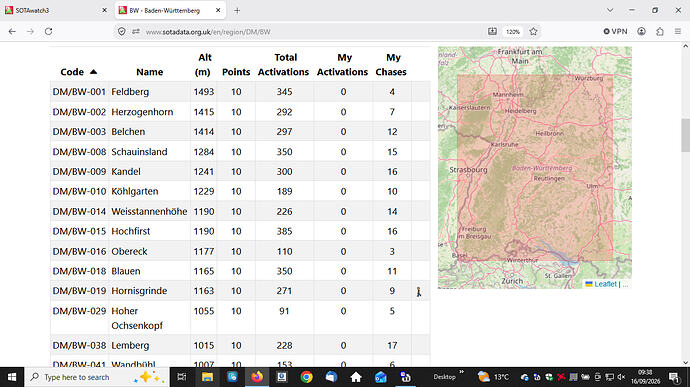Click Hochfirst total activations value 385
Screen dimensions: 690x387
tap(284, 231)
